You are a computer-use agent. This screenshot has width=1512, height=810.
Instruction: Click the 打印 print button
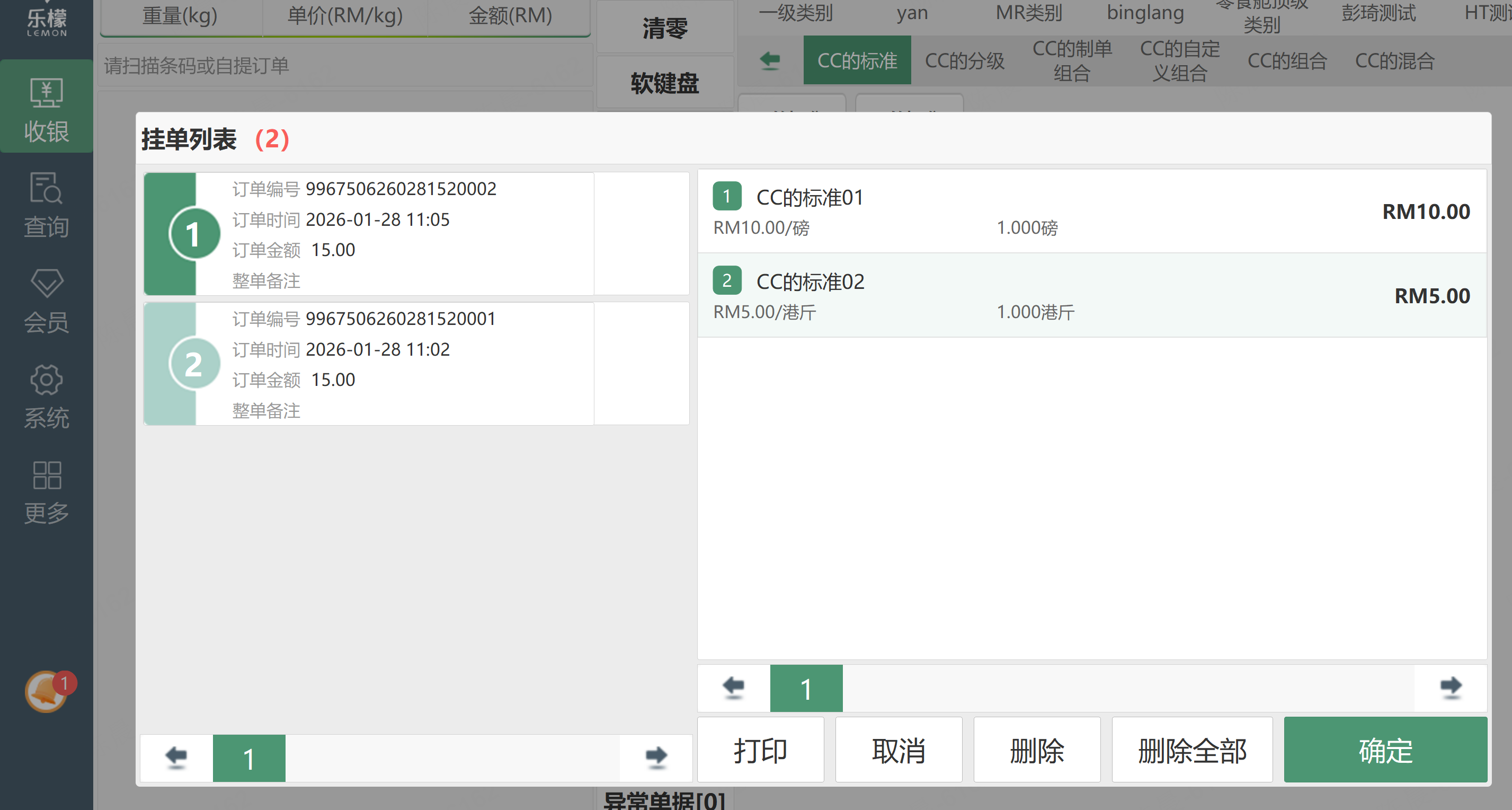click(x=760, y=750)
